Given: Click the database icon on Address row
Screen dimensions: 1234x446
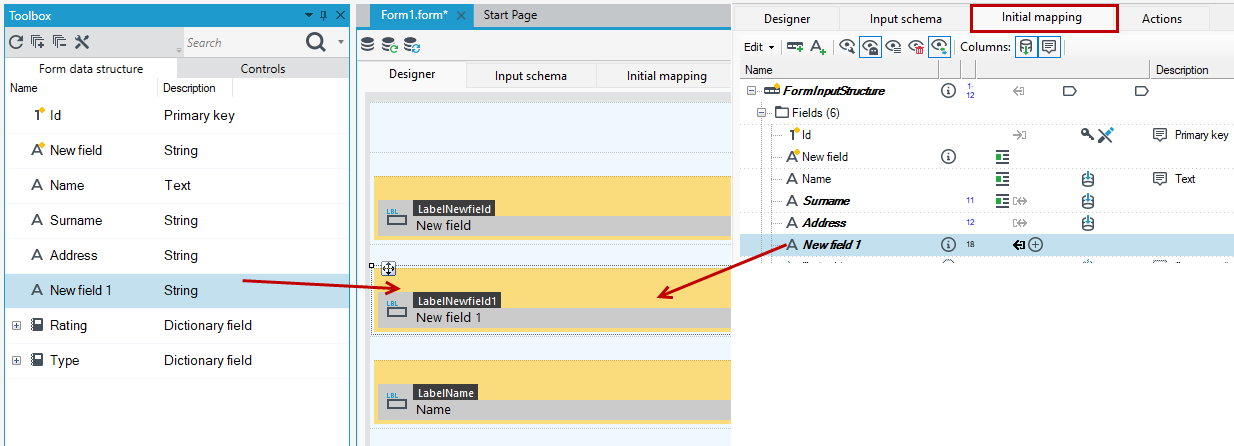Looking at the screenshot, I should coord(1087,223).
